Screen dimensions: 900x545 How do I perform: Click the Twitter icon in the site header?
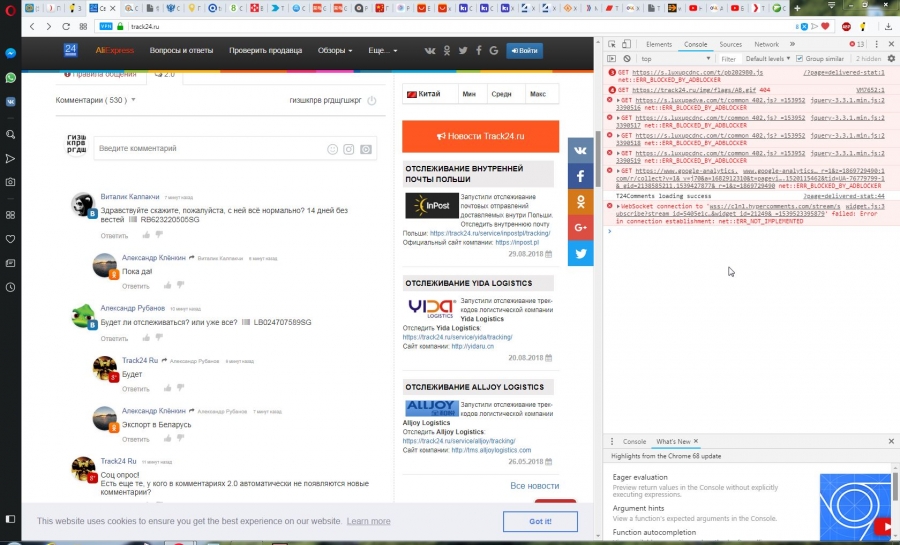[463, 50]
